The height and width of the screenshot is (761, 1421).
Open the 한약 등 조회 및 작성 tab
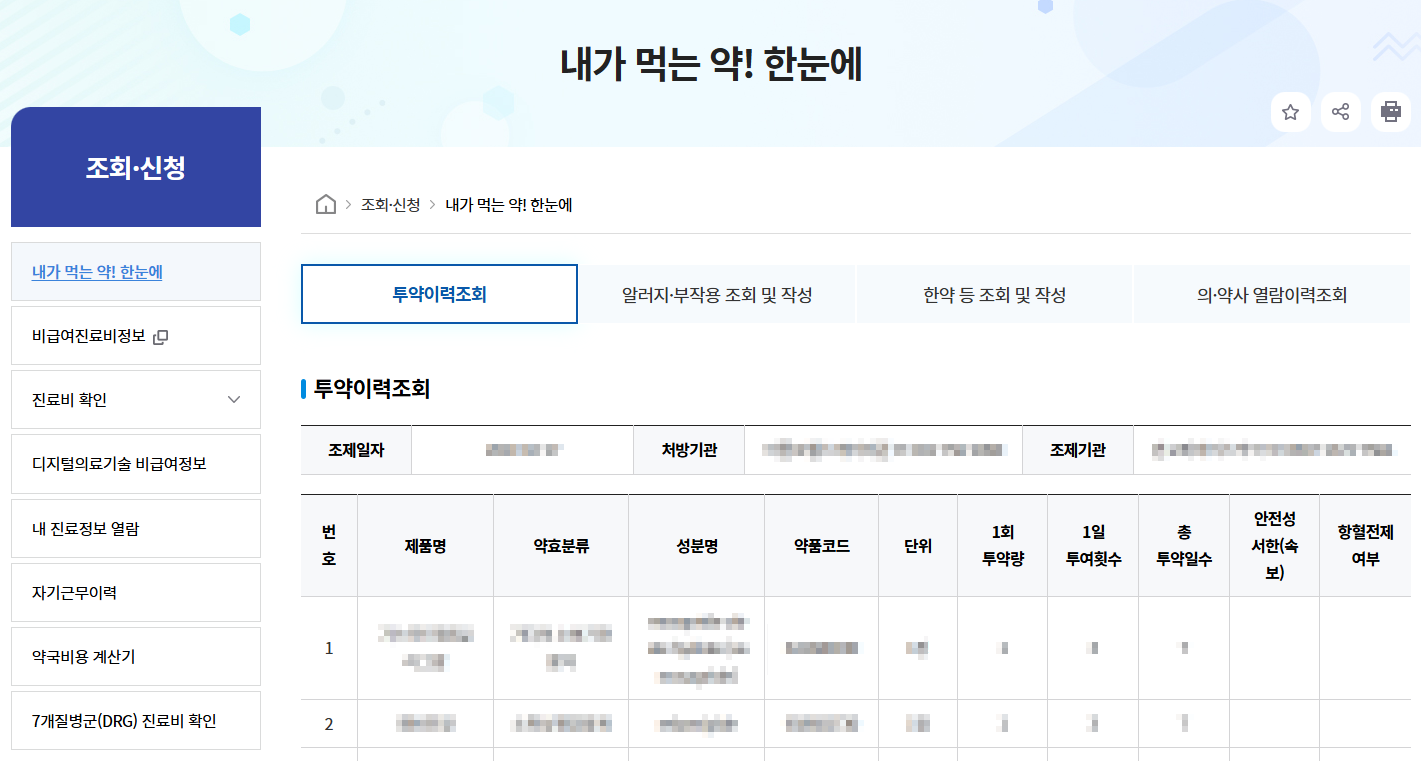pyautogui.click(x=993, y=293)
